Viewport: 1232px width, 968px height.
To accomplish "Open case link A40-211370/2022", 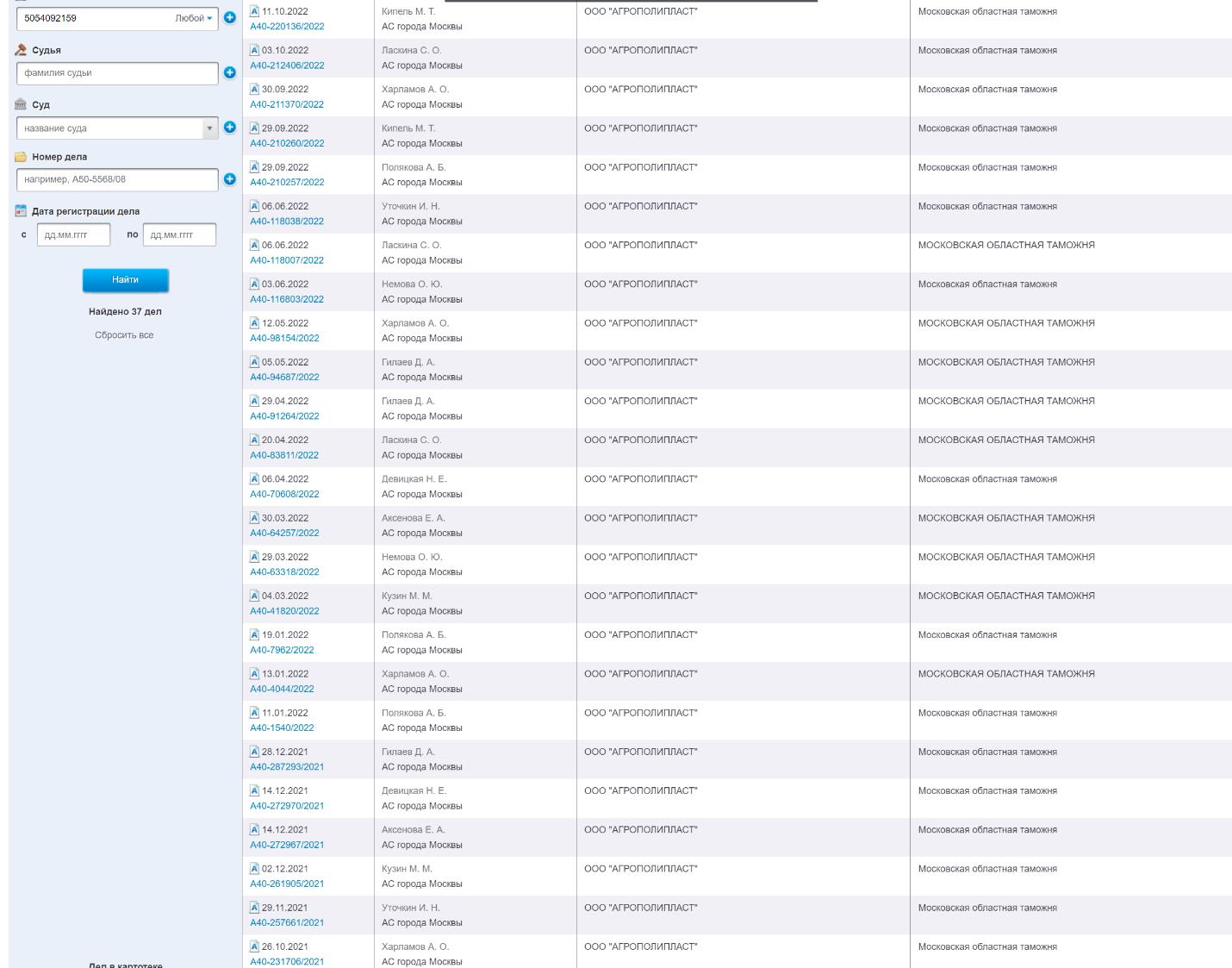I will (x=287, y=104).
